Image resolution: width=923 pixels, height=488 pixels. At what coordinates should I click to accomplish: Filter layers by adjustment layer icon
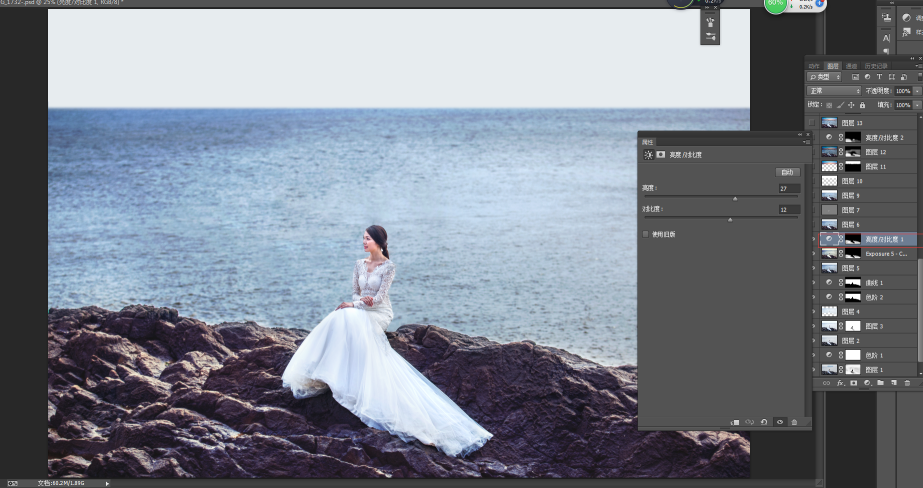(868, 77)
